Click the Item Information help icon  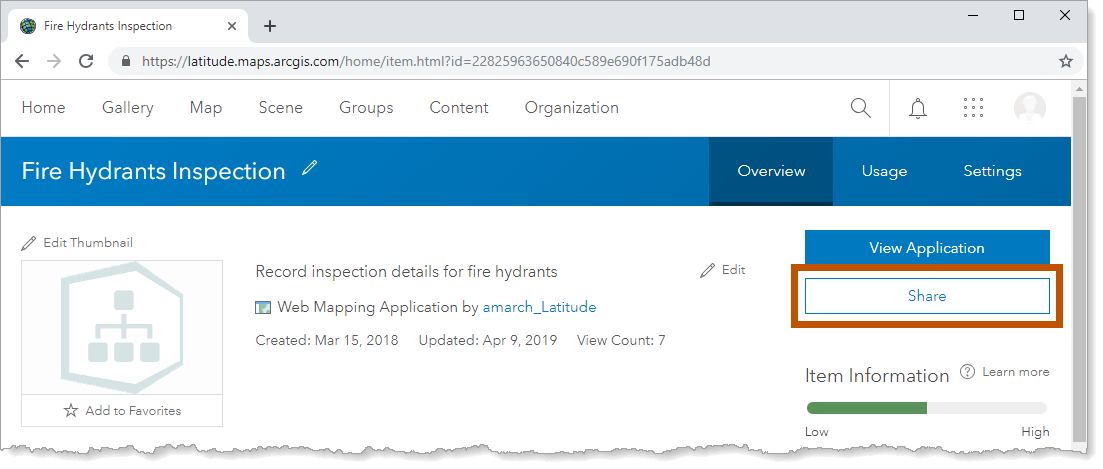967,372
